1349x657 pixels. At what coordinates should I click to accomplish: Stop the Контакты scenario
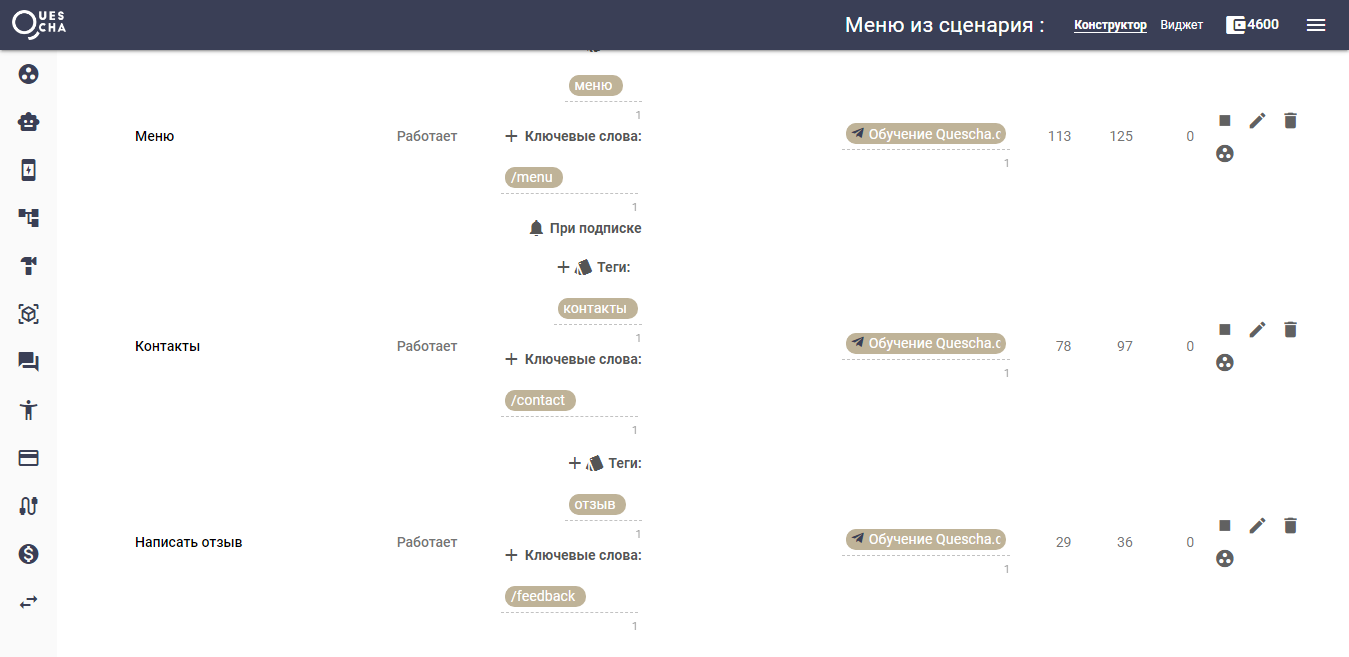tap(1224, 330)
